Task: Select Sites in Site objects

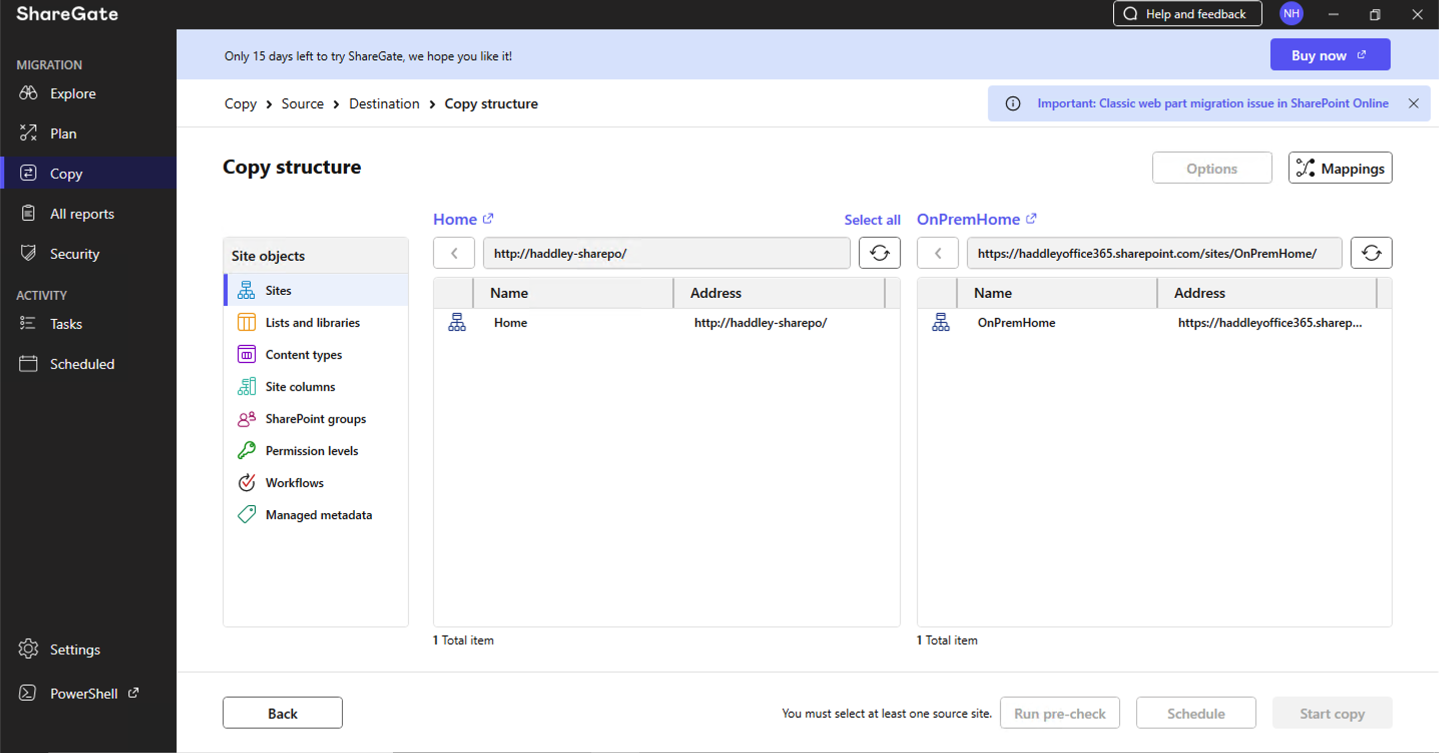Action: click(x=316, y=290)
